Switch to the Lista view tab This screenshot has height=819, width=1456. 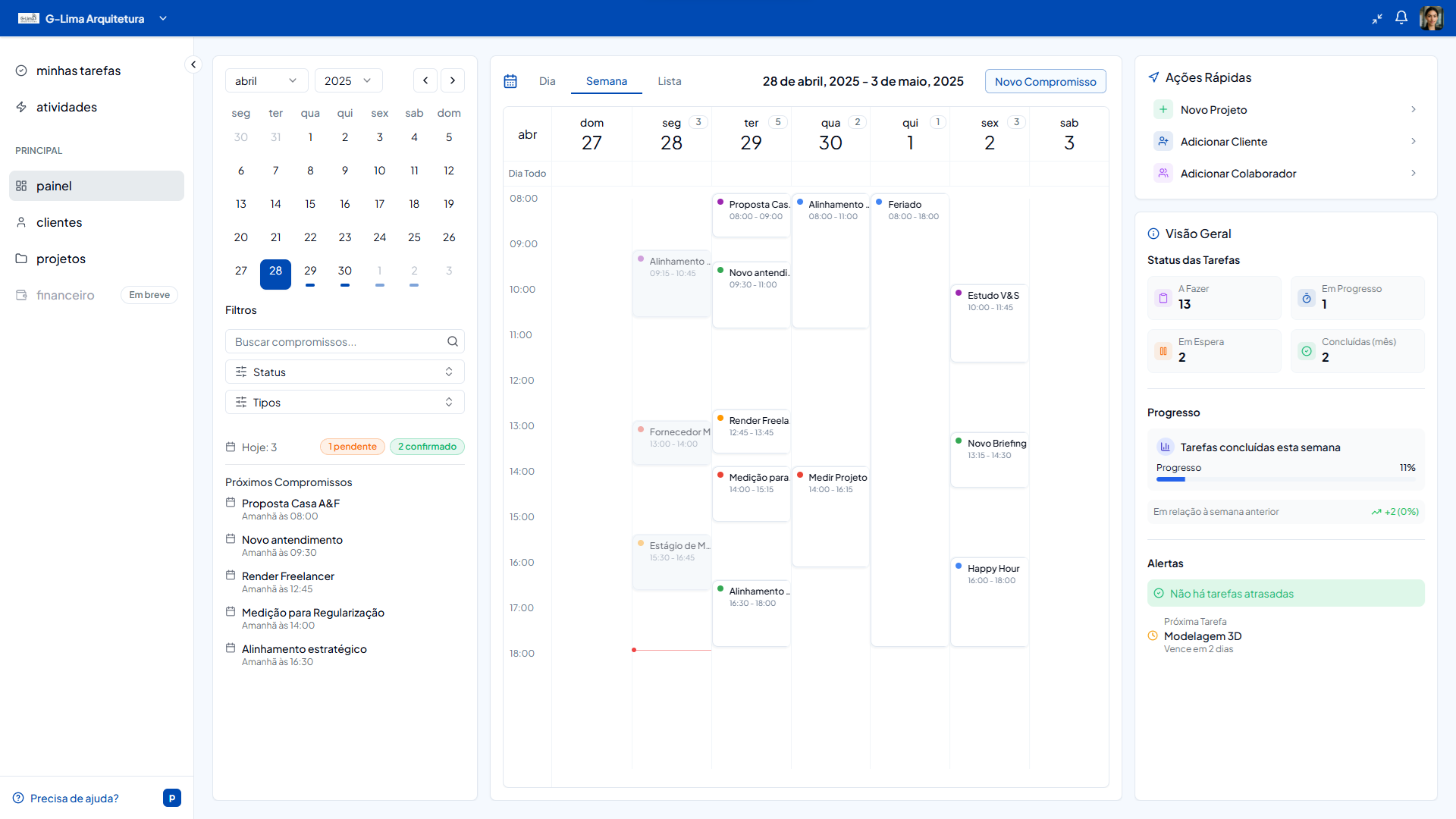tap(669, 81)
